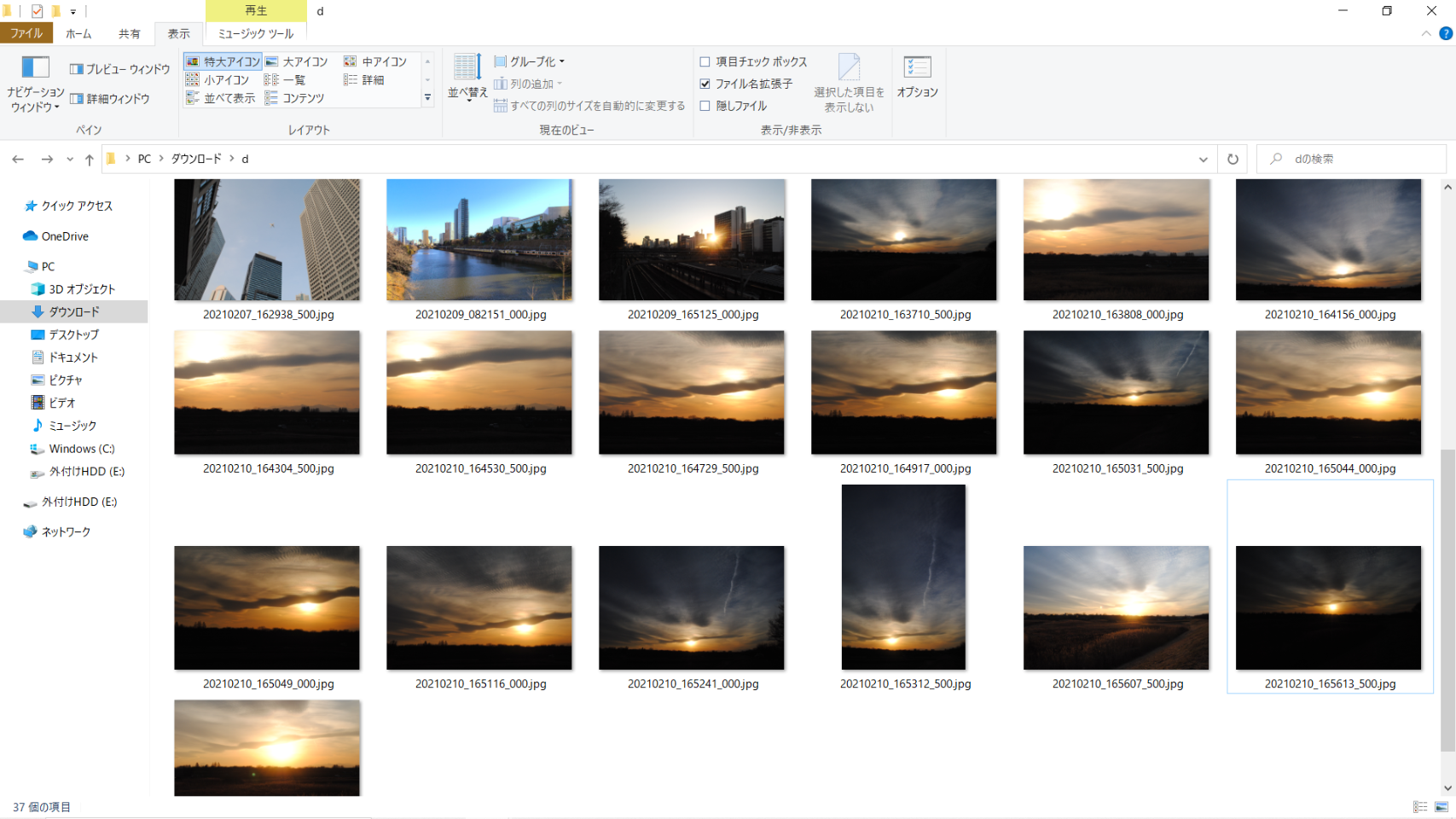Open OneDrive in the navigation tree

(64, 236)
